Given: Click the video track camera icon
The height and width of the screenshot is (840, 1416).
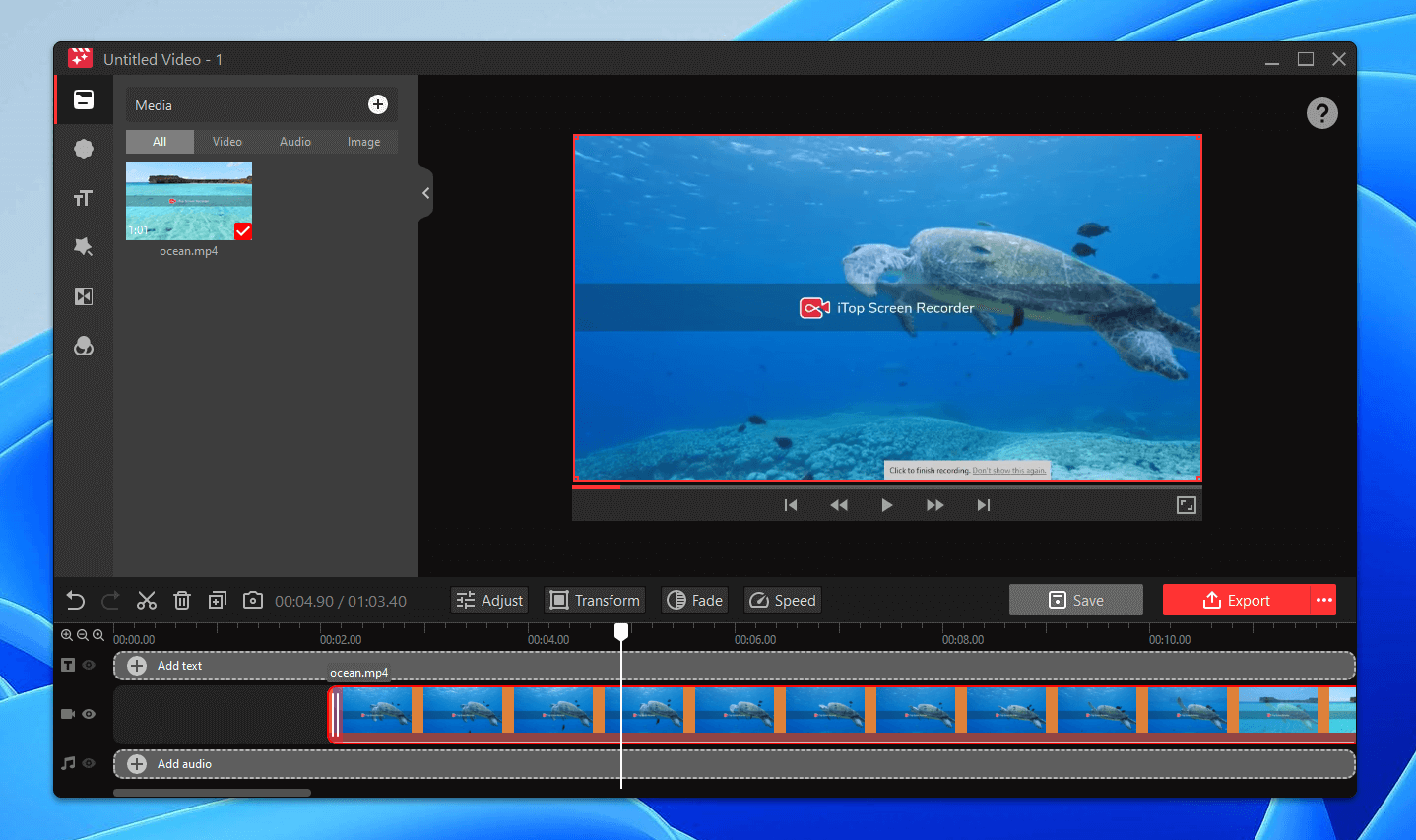Looking at the screenshot, I should point(68,714).
